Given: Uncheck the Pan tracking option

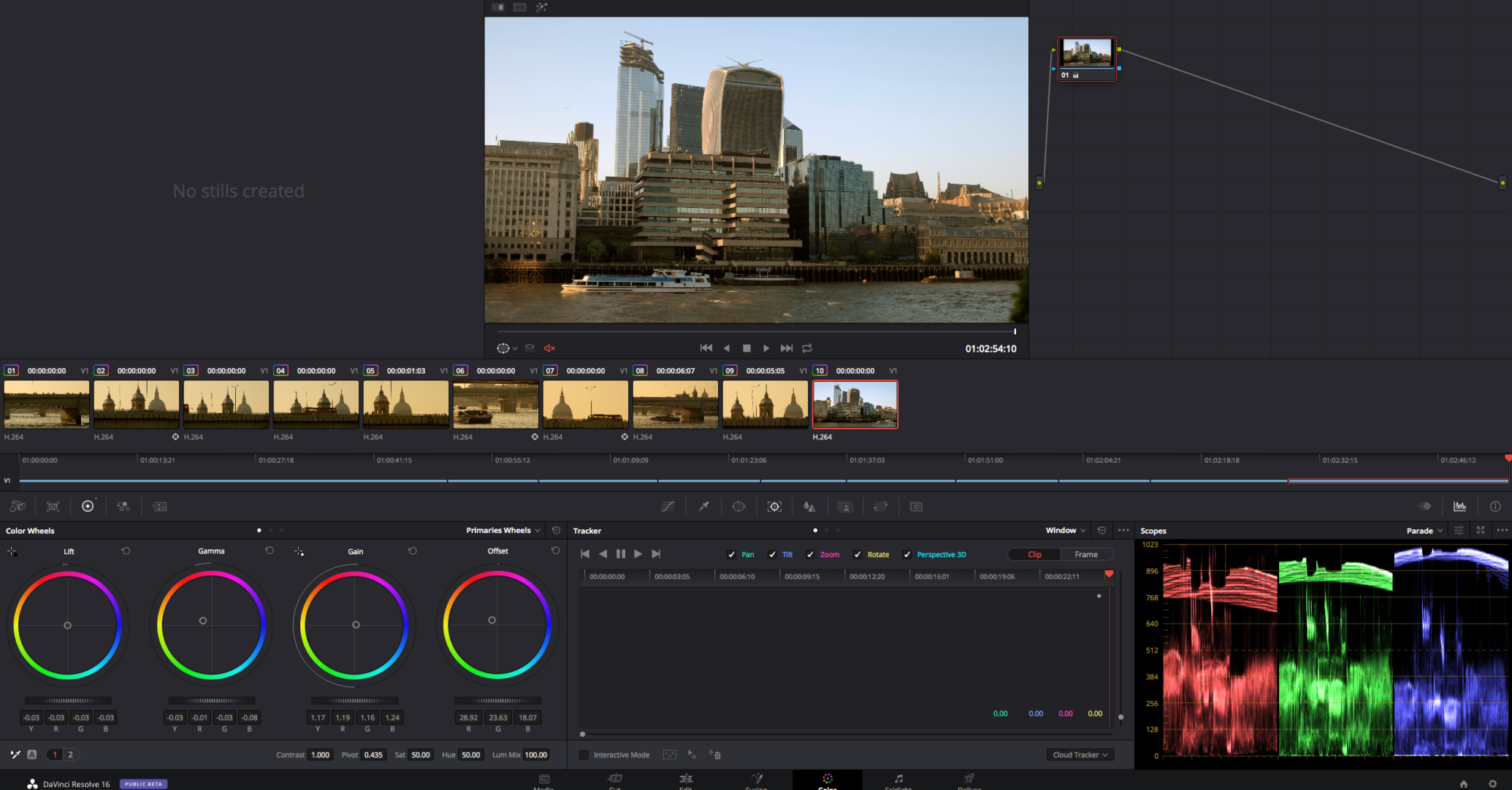Looking at the screenshot, I should point(731,555).
